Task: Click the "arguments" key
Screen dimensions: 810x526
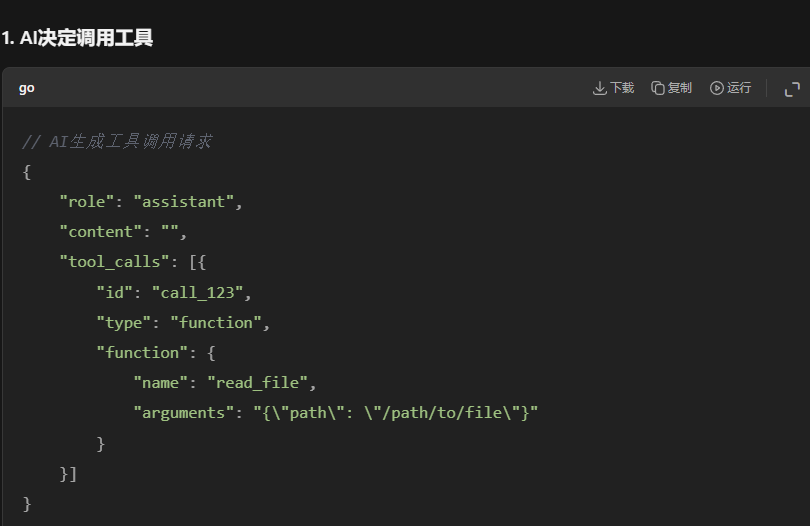Action: coord(183,413)
